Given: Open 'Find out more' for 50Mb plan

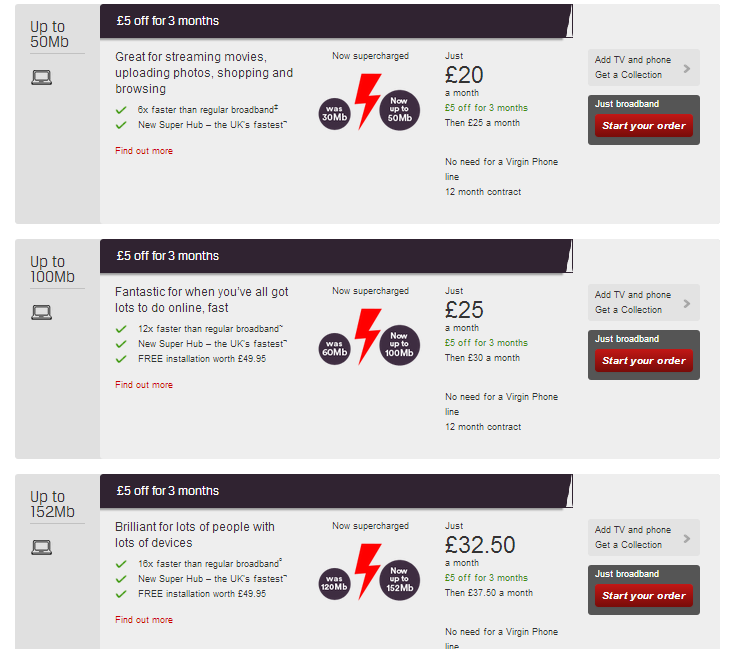Looking at the screenshot, I should click(144, 151).
